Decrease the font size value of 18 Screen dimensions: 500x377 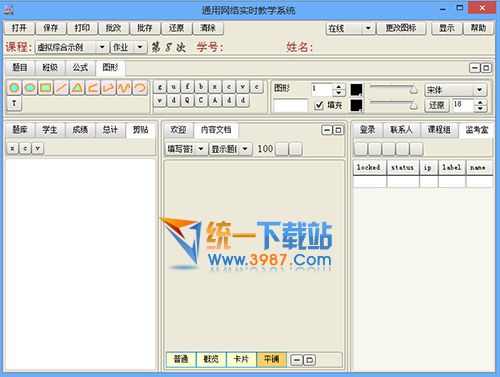[480, 108]
